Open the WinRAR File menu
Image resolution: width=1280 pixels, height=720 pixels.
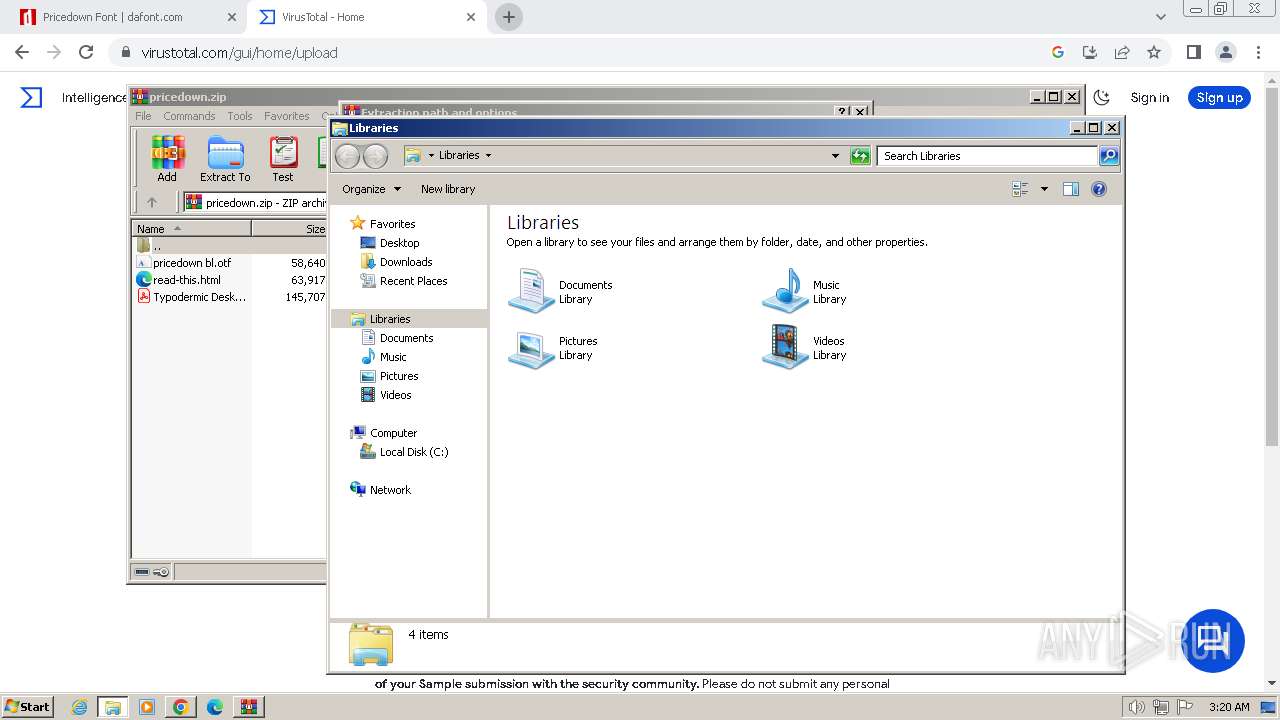143,116
